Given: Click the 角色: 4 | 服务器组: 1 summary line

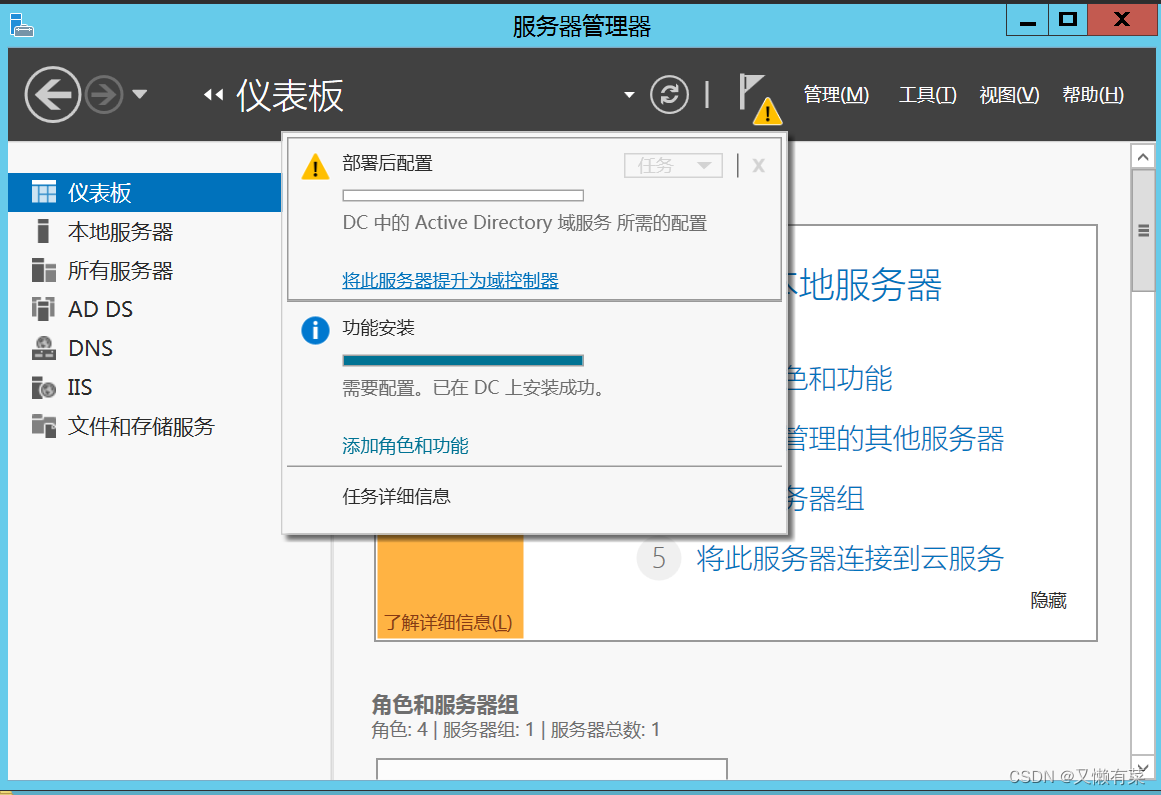Looking at the screenshot, I should point(515,730).
